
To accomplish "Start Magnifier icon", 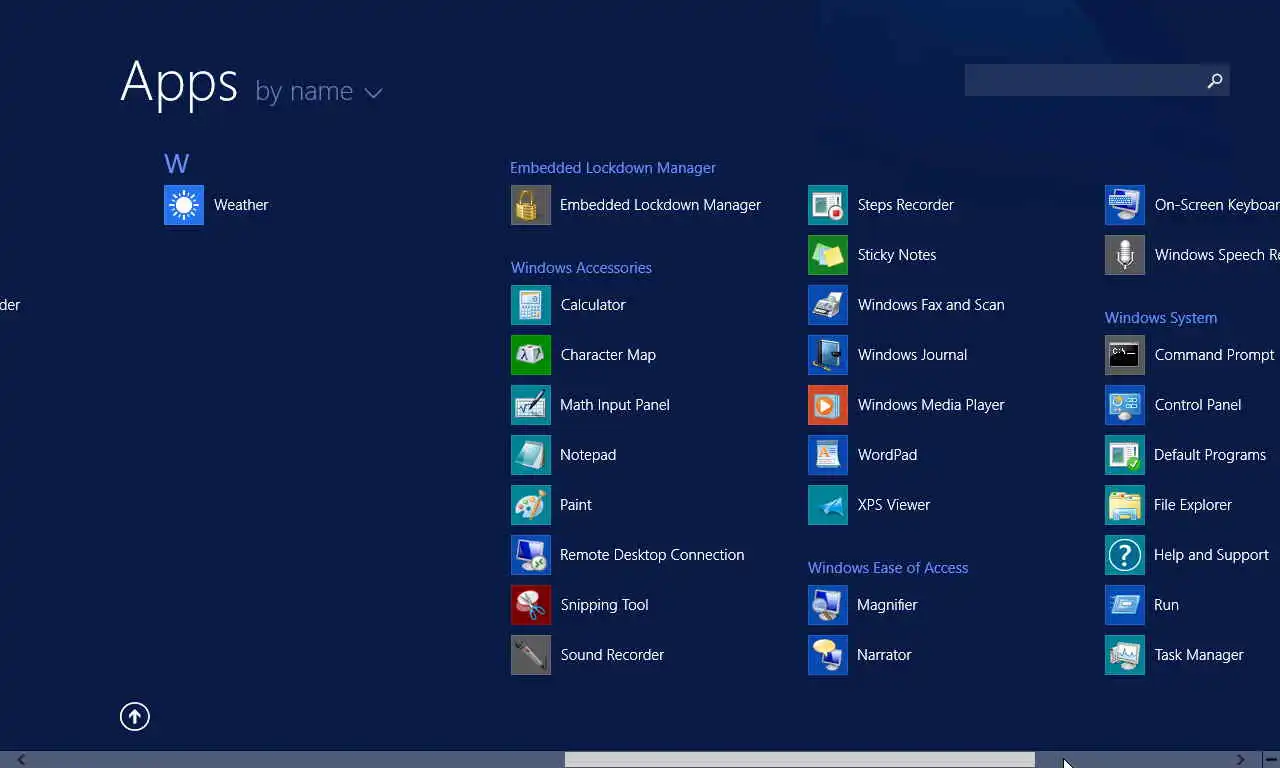I will 828,605.
